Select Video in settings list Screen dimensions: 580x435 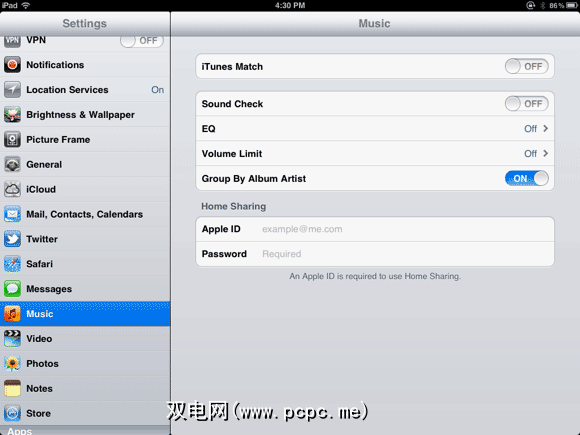[x=85, y=338]
